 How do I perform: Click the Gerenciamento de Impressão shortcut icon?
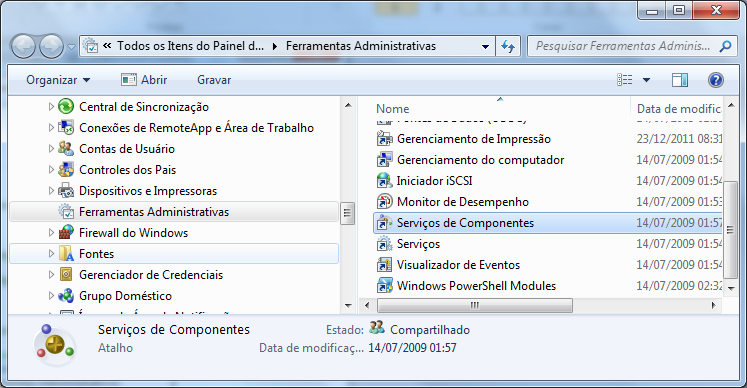384,139
